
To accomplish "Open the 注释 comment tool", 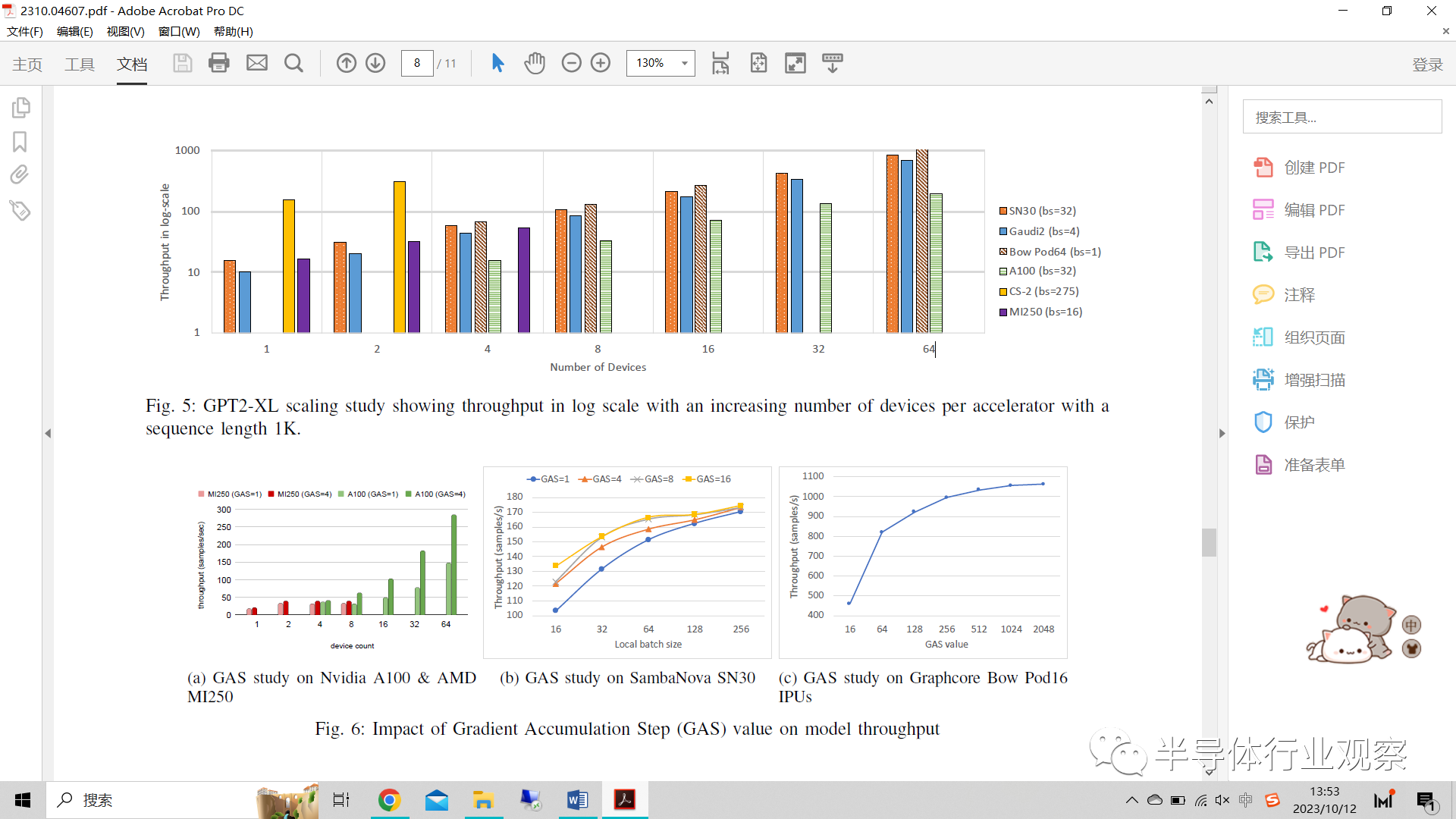I will tap(1284, 295).
